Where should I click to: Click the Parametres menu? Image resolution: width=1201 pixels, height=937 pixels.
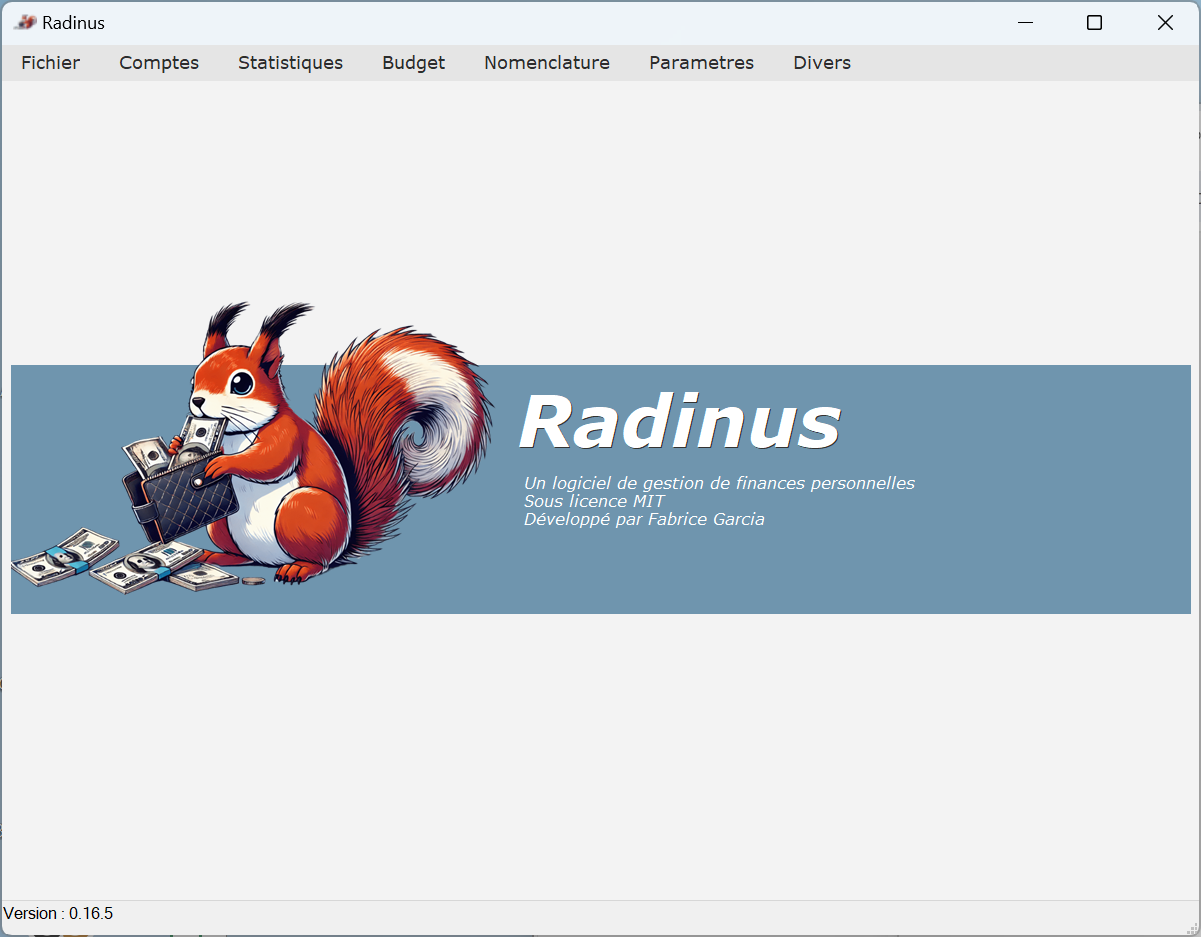point(701,62)
